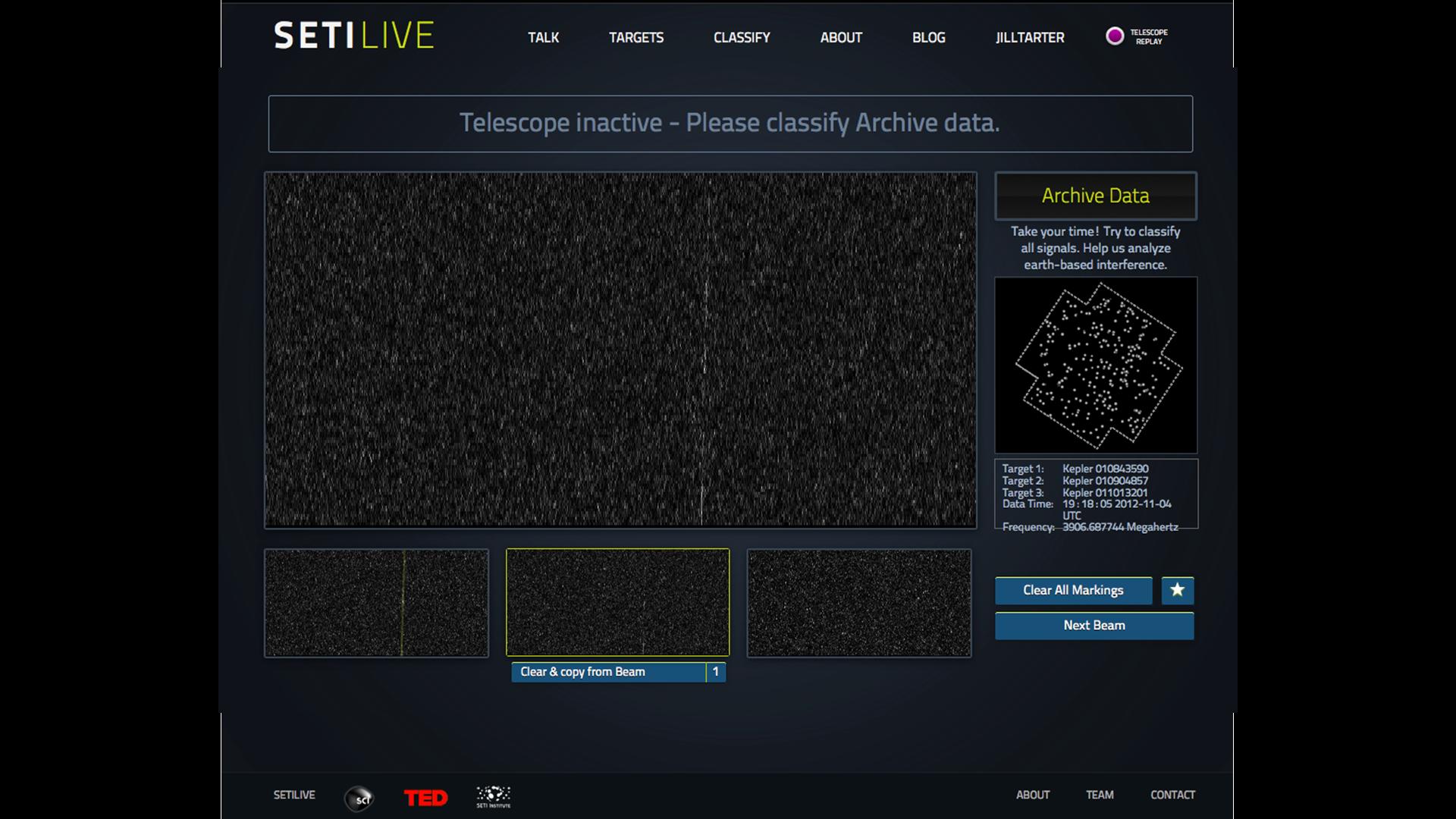This screenshot has height=819, width=1456.
Task: Click the Kepler field star map
Action: click(x=1095, y=366)
